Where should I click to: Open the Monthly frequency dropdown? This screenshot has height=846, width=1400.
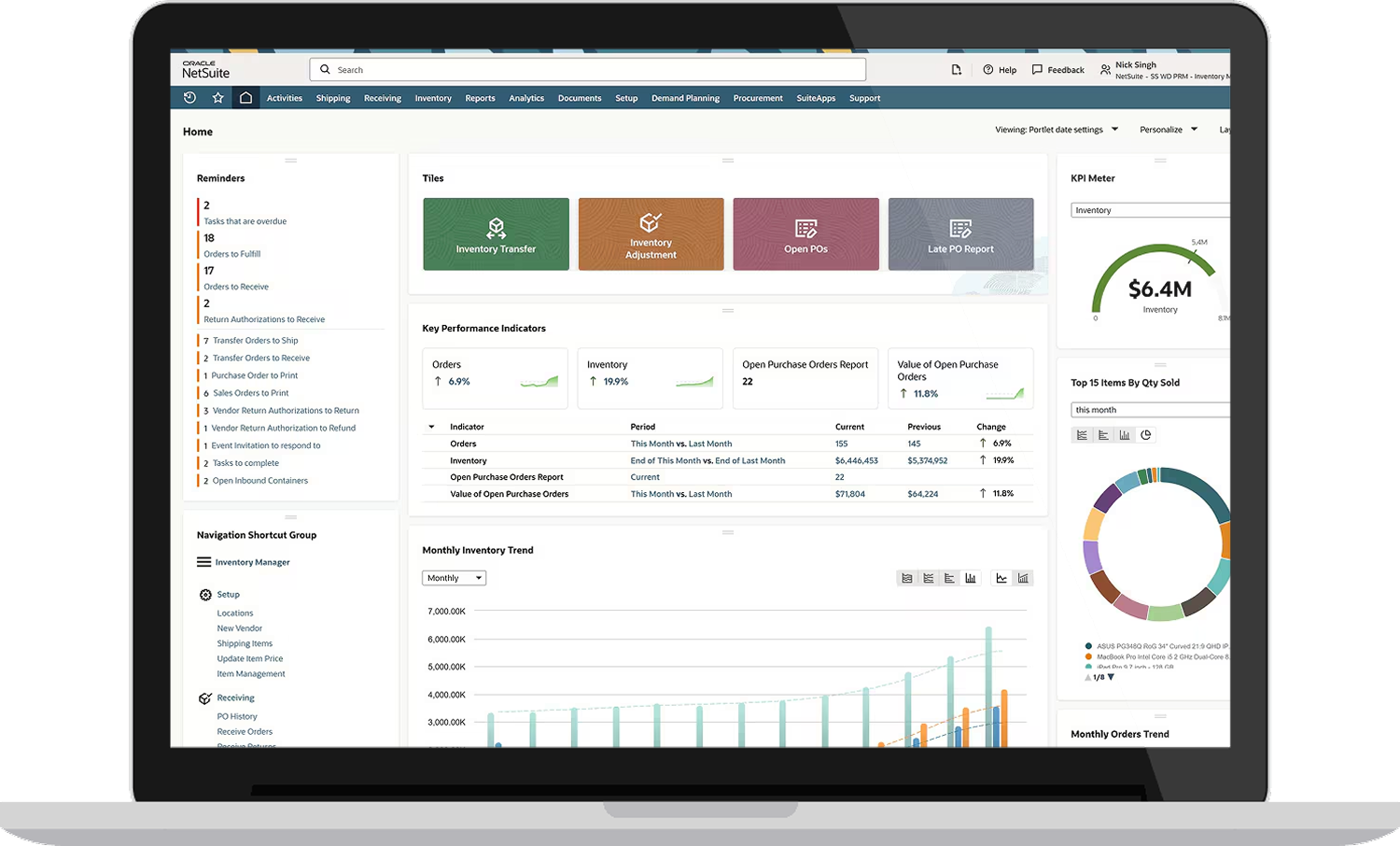454,577
